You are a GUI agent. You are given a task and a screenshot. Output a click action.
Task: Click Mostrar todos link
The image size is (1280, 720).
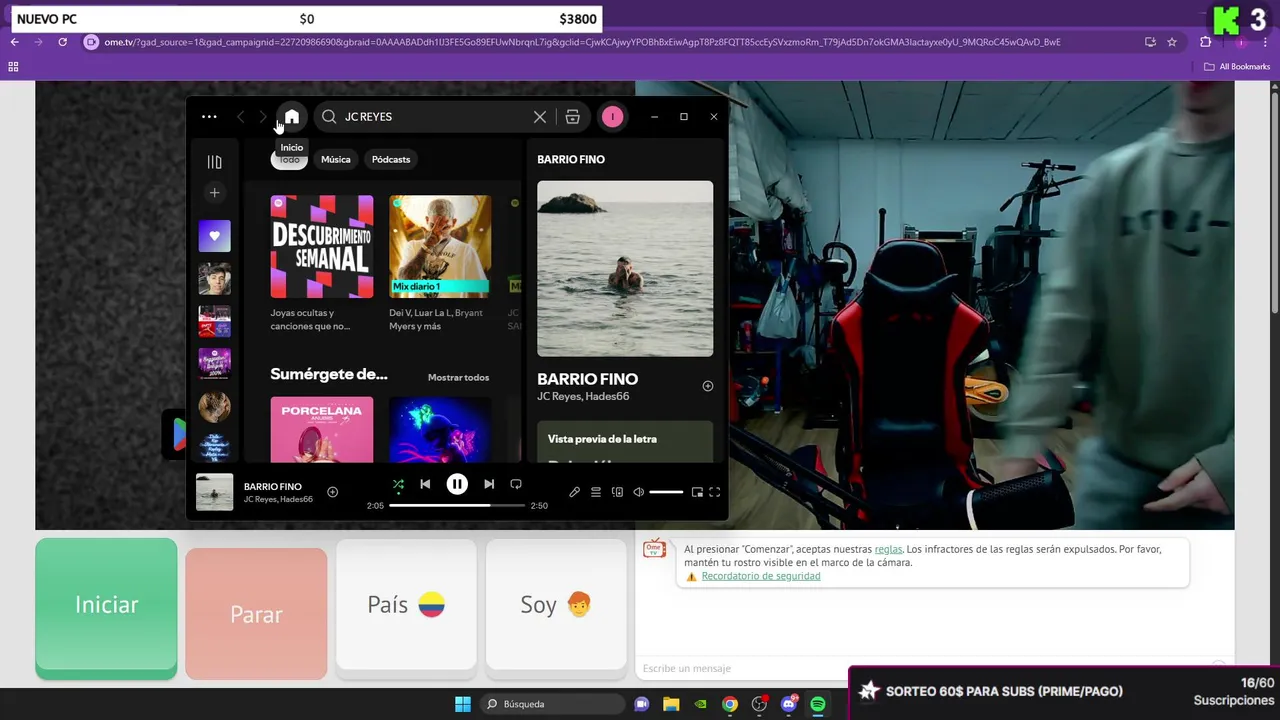tap(459, 378)
